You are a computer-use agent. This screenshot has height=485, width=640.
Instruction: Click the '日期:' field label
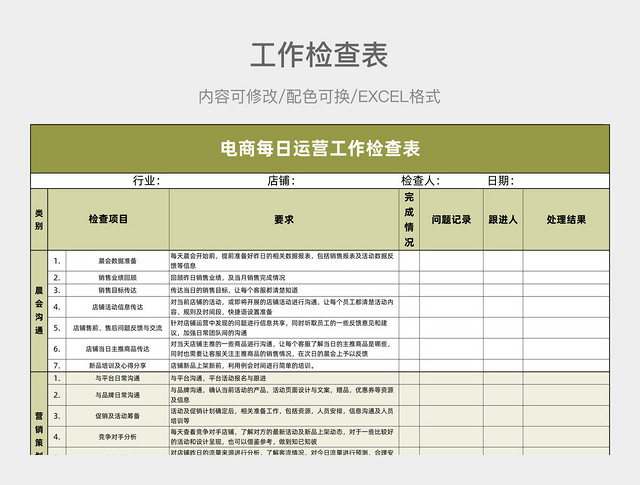click(500, 180)
